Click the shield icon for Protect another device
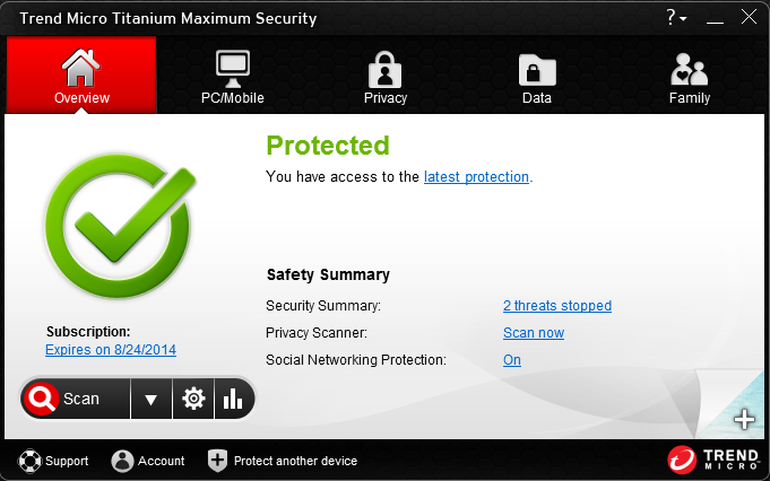 click(217, 461)
